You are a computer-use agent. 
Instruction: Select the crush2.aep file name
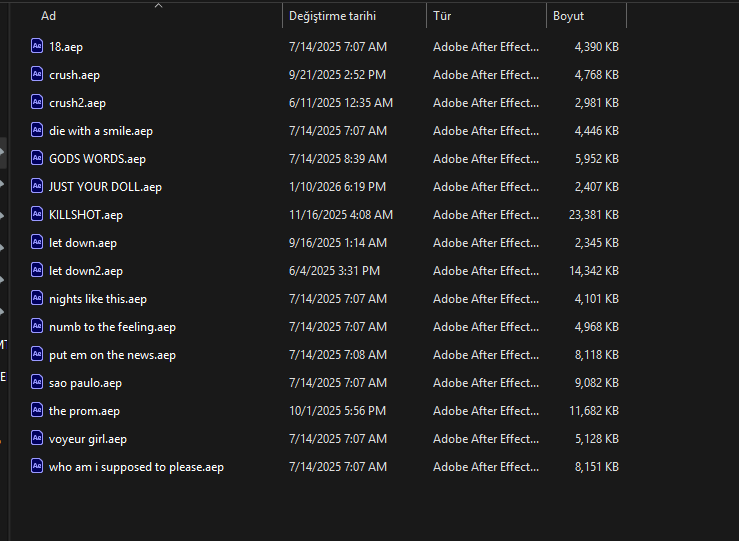tap(77, 103)
